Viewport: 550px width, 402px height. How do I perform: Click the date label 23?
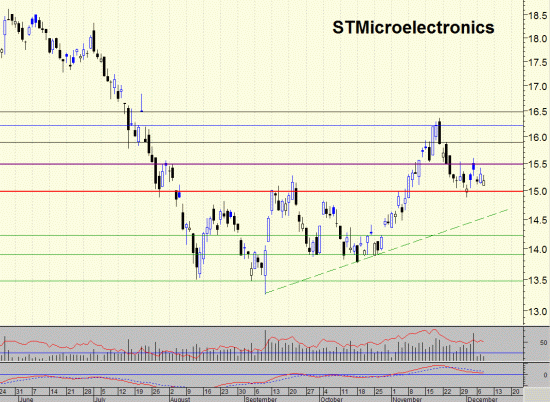pos(224,391)
